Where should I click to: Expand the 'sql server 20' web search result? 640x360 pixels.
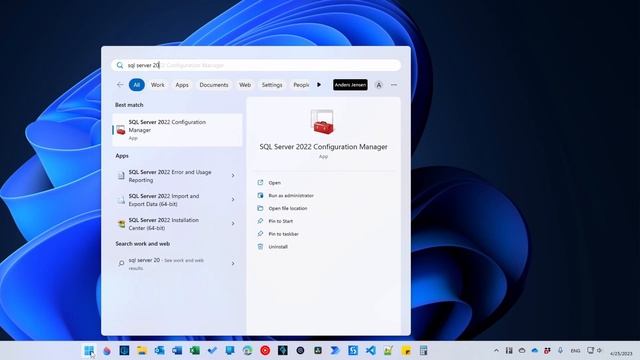coord(233,264)
